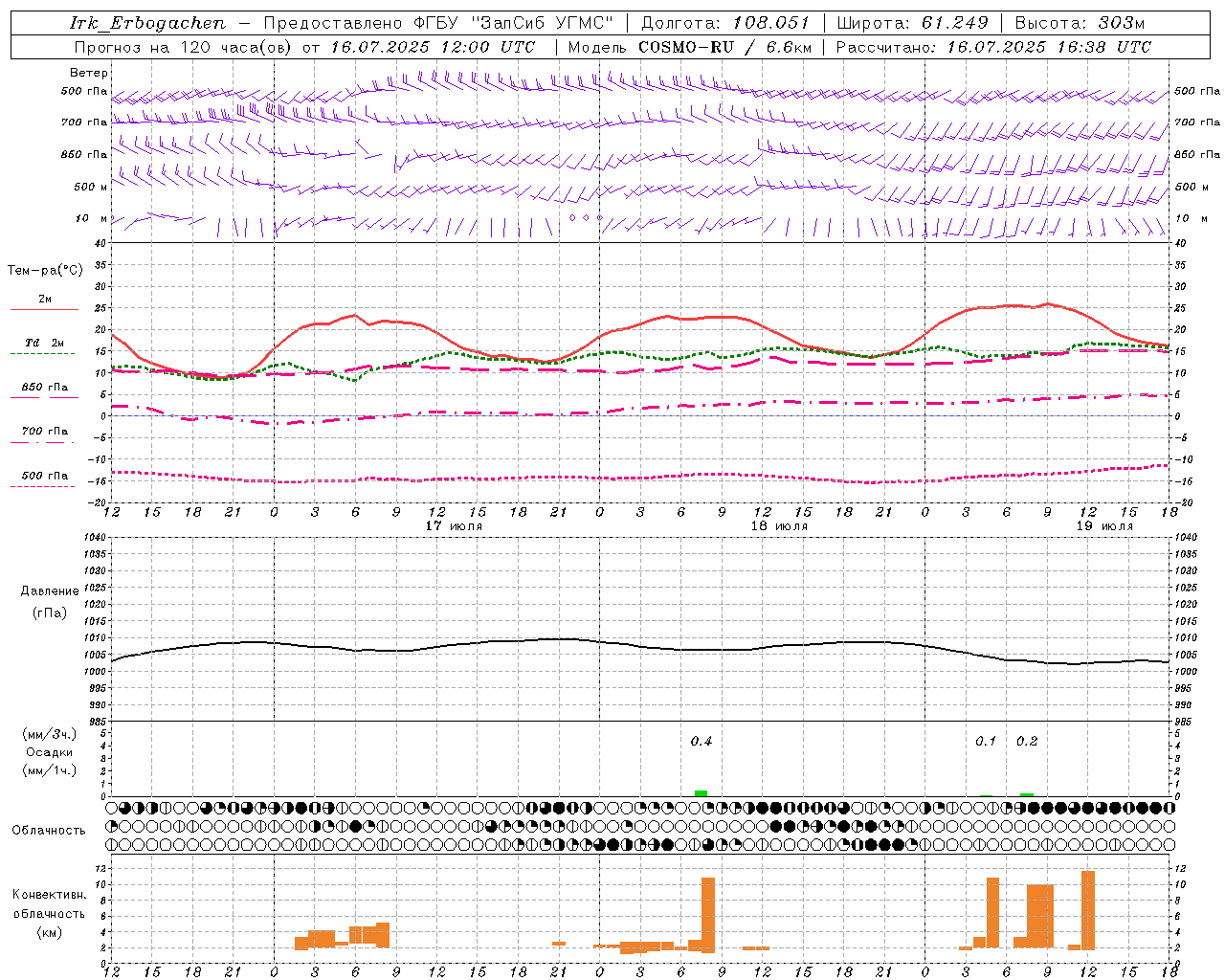Click the 'Осадки' precipitation label

click(50, 752)
